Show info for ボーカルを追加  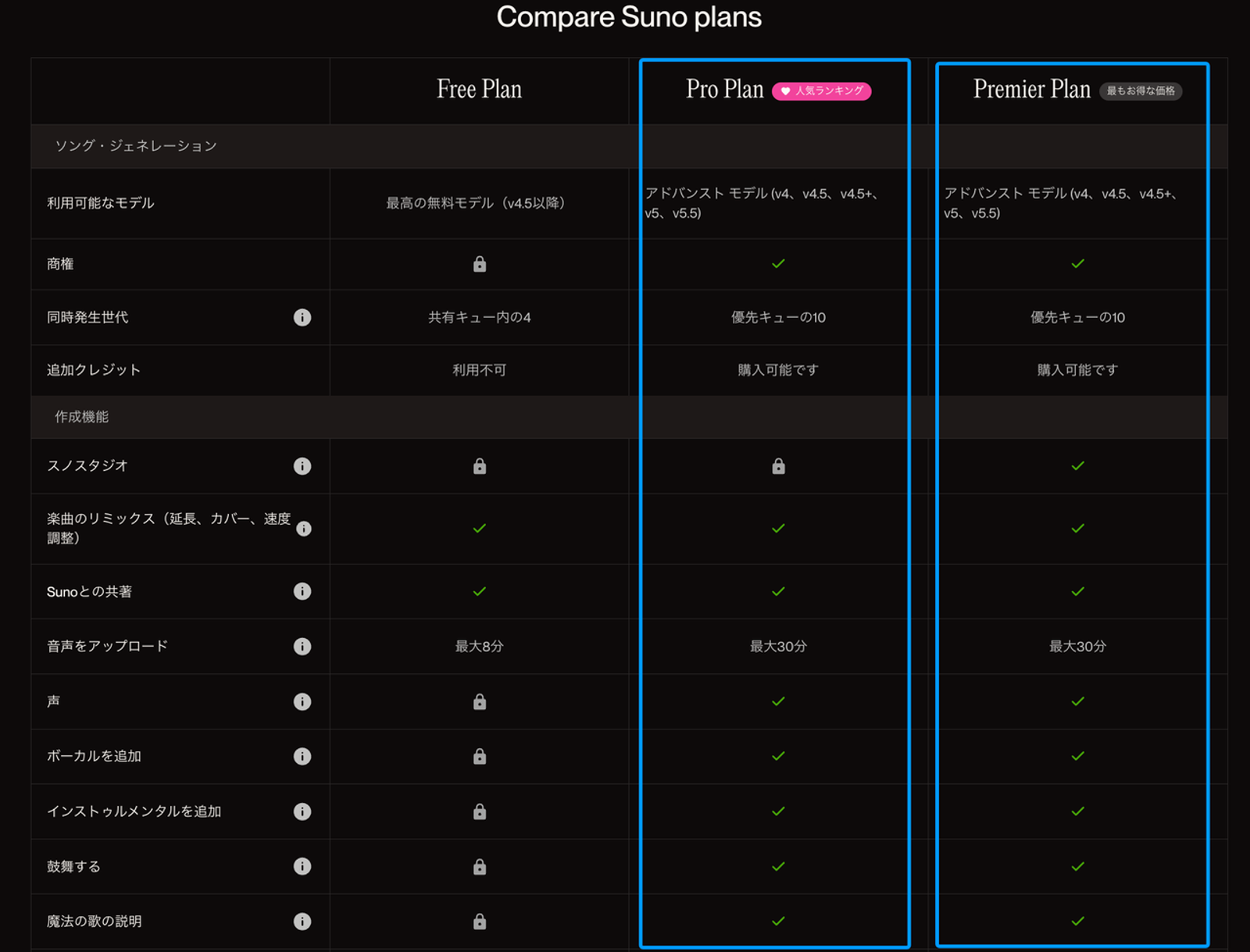(302, 756)
